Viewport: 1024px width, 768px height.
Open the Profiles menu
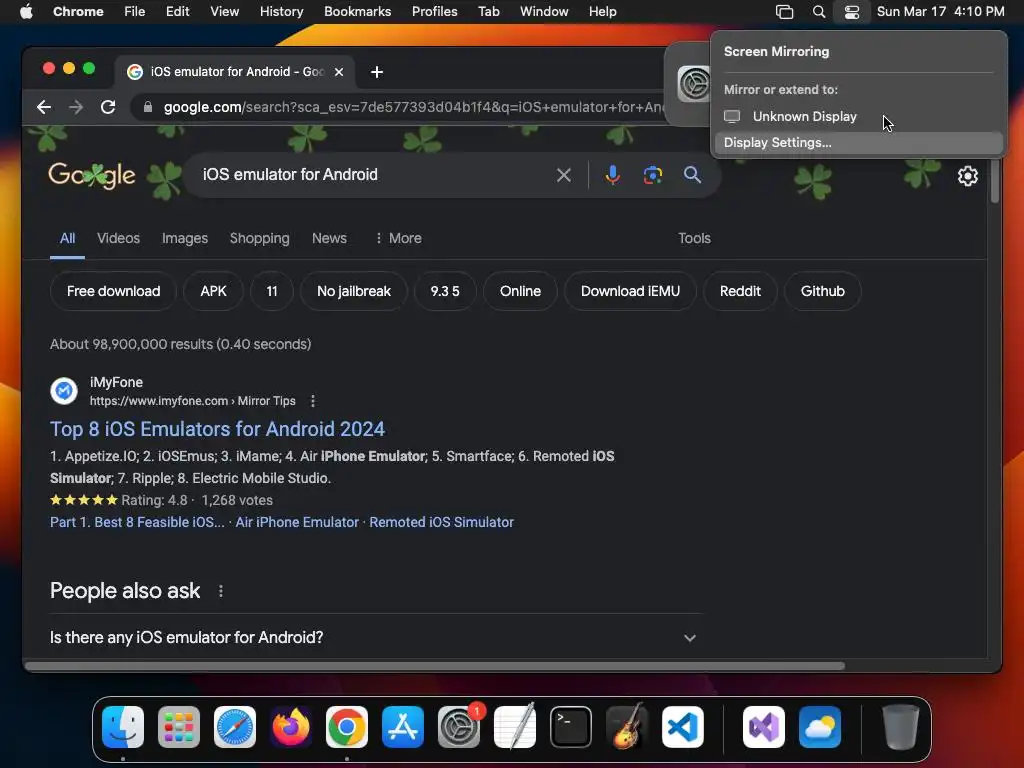[434, 12]
